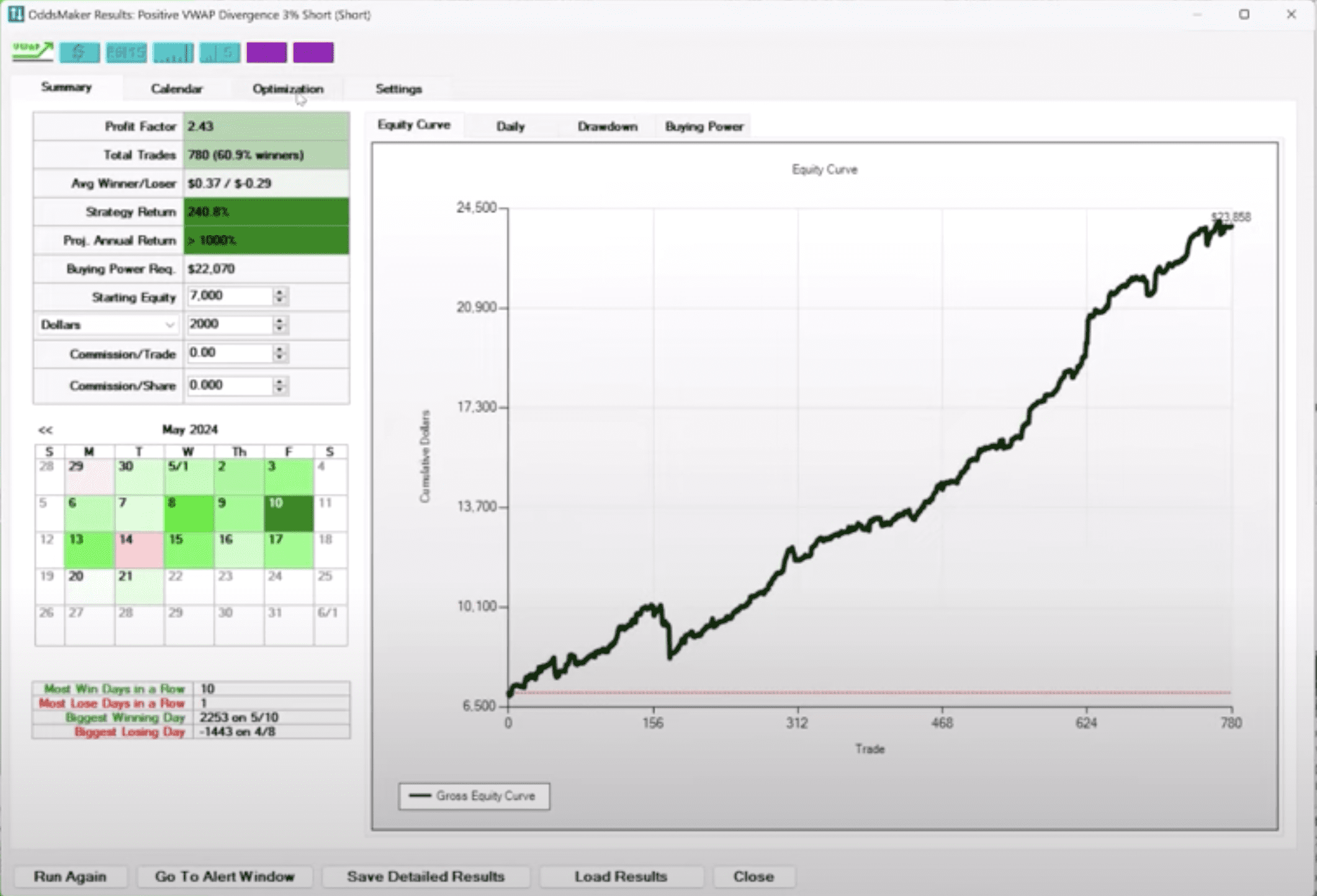Viewport: 1317px width, 896px height.
Task: Click the teal bar chart volume icon
Action: click(173, 53)
